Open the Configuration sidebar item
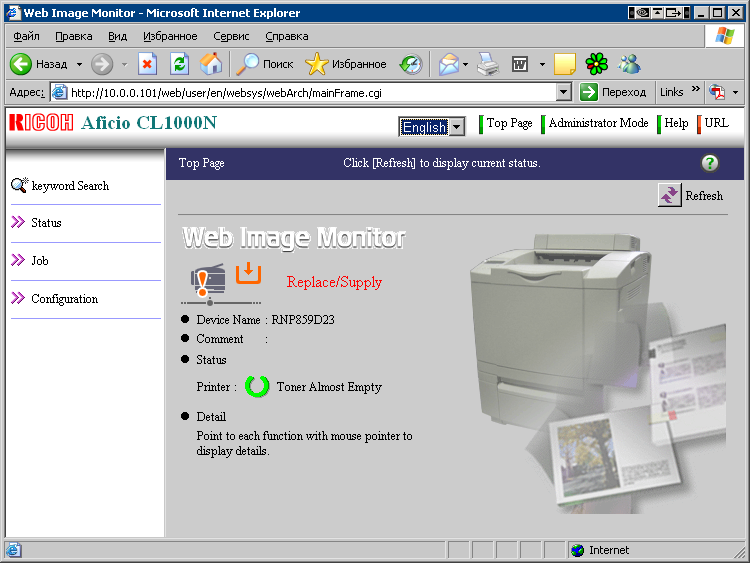This screenshot has height=563, width=750. [x=65, y=299]
